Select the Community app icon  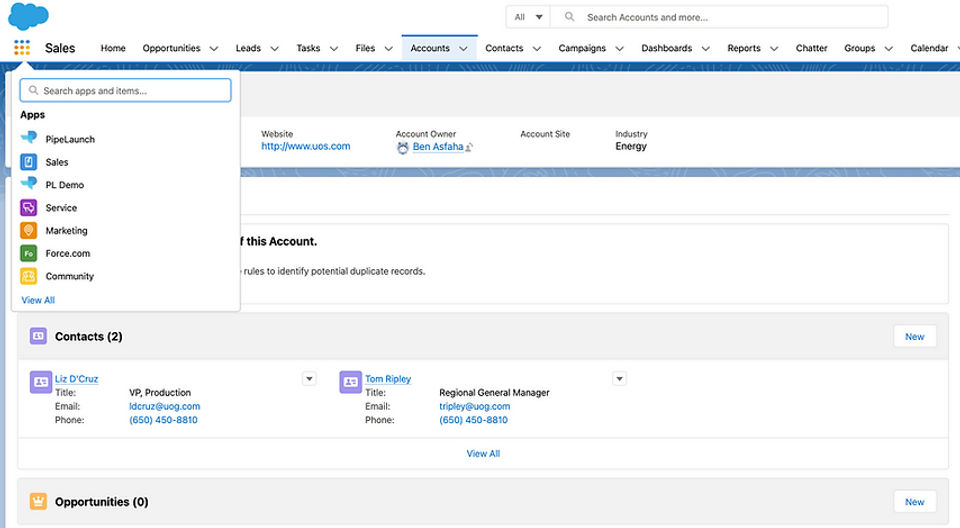[29, 277]
